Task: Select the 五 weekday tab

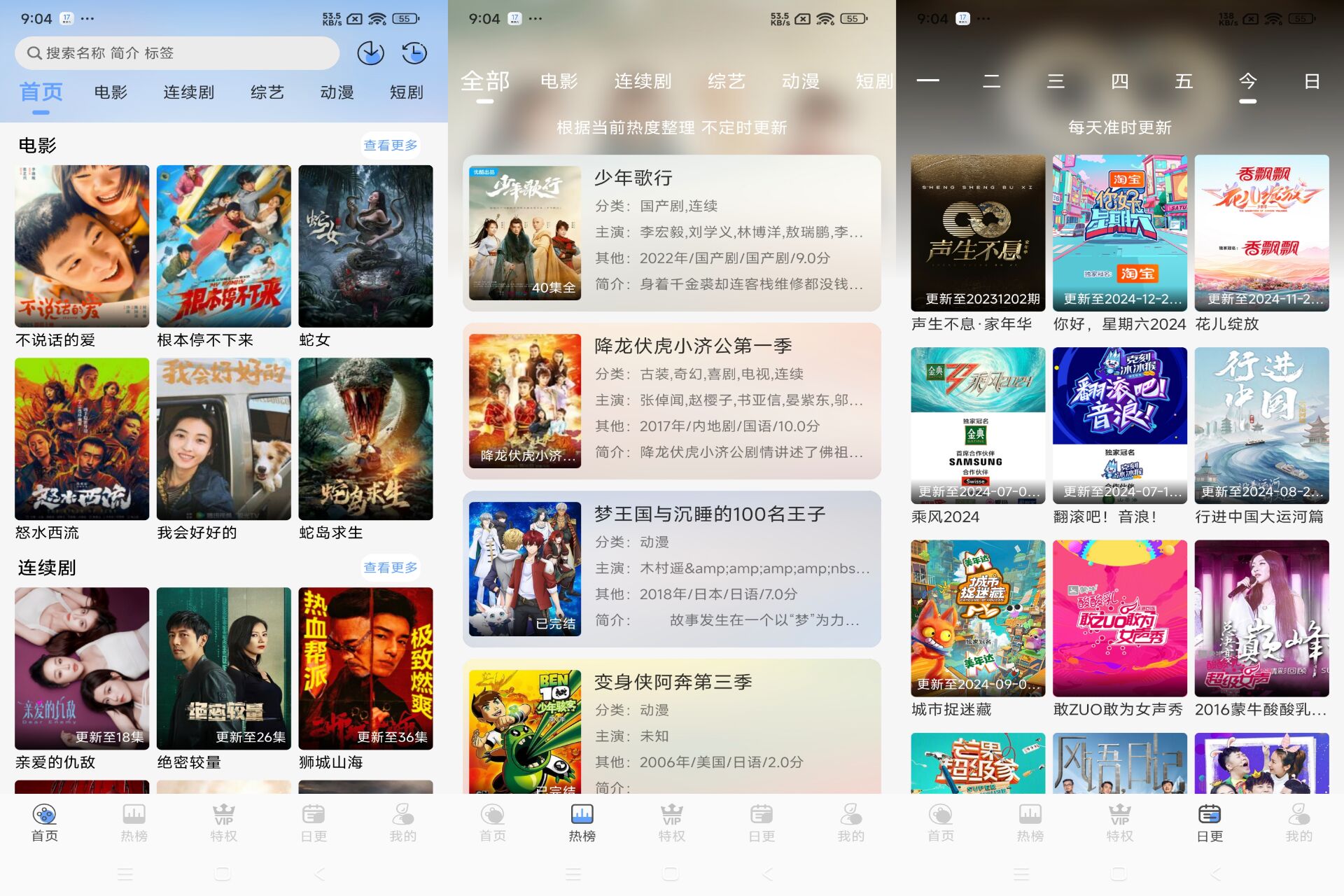Action: point(1183,81)
